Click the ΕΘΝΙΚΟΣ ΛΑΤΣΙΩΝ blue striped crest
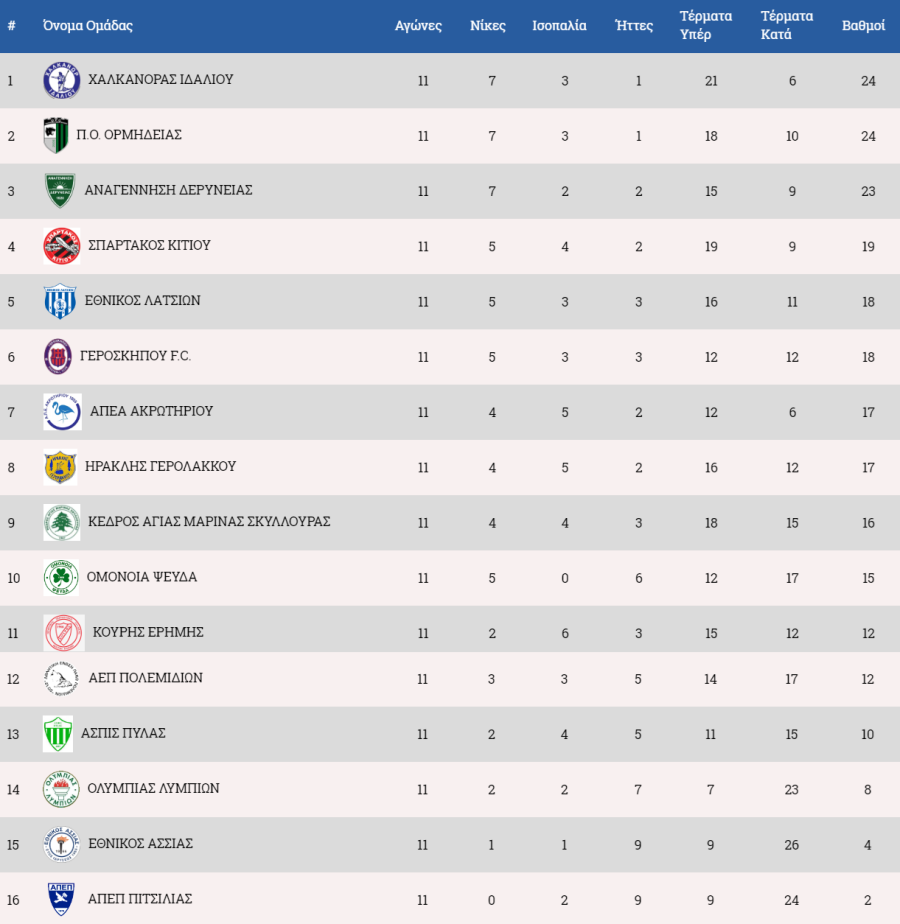 pos(60,301)
